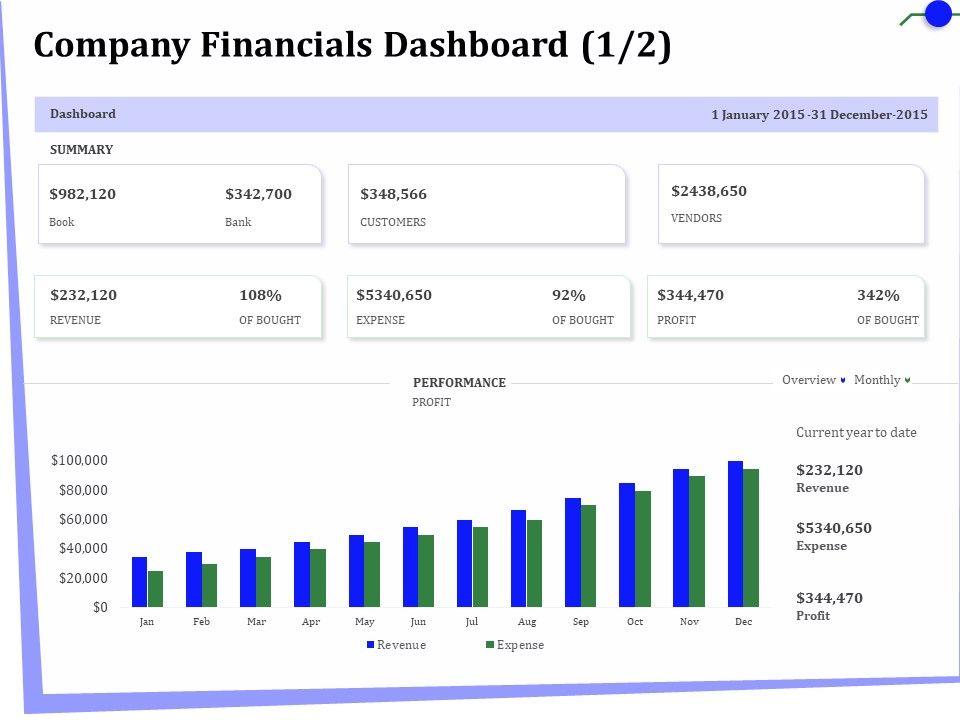Click year-to-date Expense $5340,650 beside chart
The width and height of the screenshot is (960, 720).
coord(833,528)
